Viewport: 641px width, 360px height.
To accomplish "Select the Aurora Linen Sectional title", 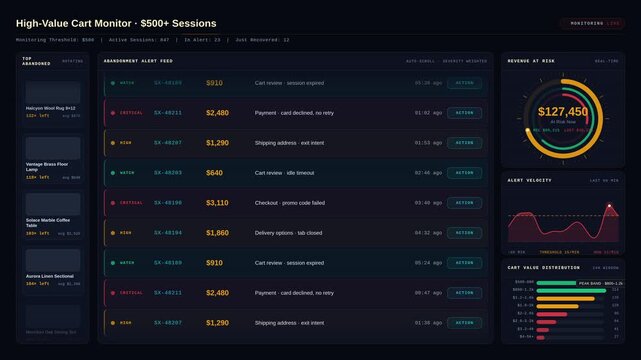I will tap(50, 276).
